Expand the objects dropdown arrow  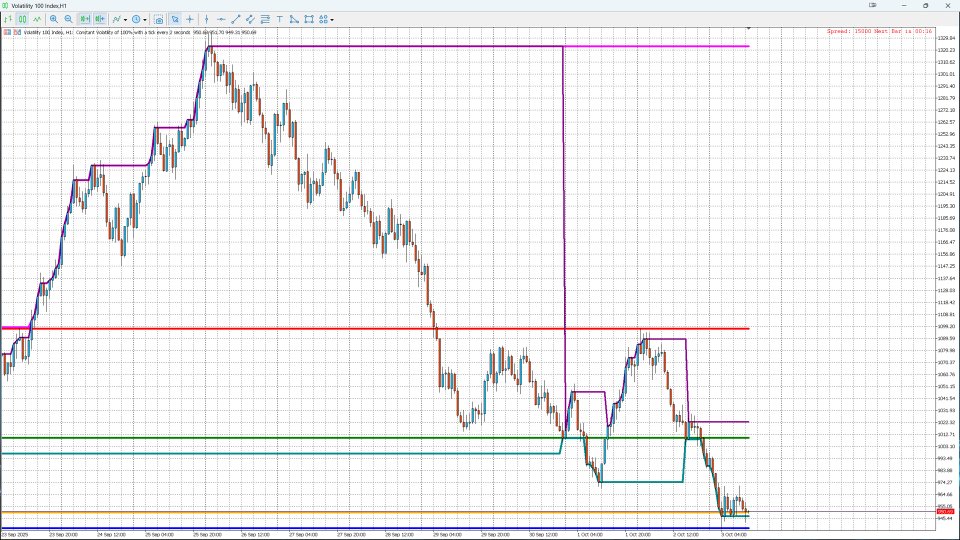(332, 20)
